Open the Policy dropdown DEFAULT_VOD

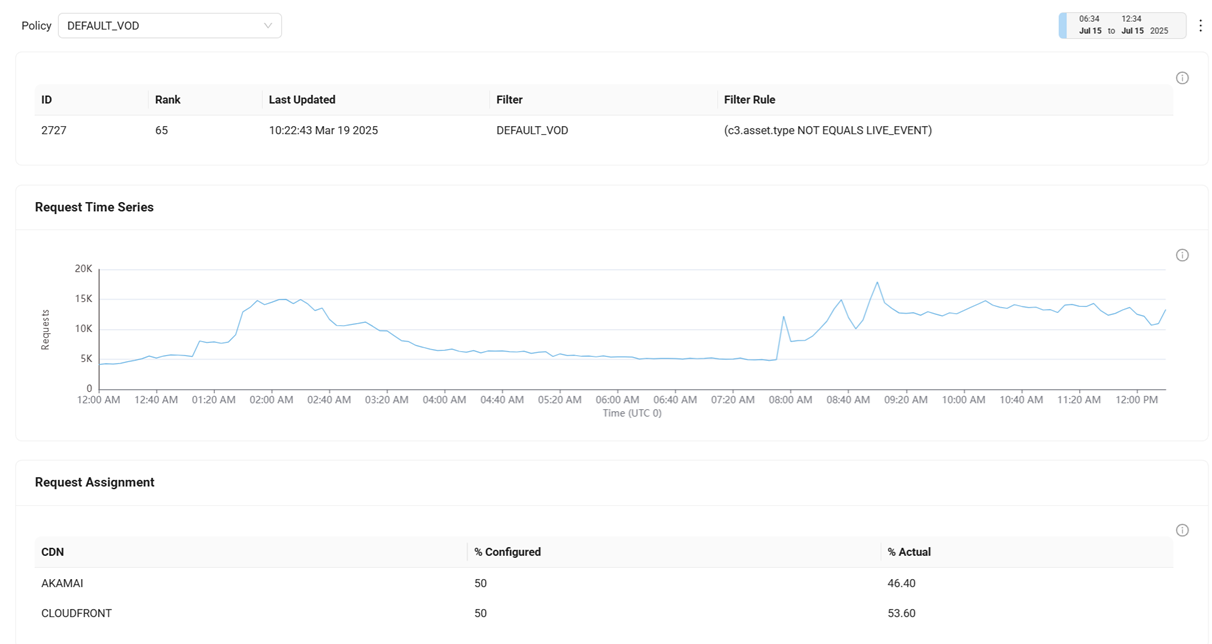click(x=169, y=26)
